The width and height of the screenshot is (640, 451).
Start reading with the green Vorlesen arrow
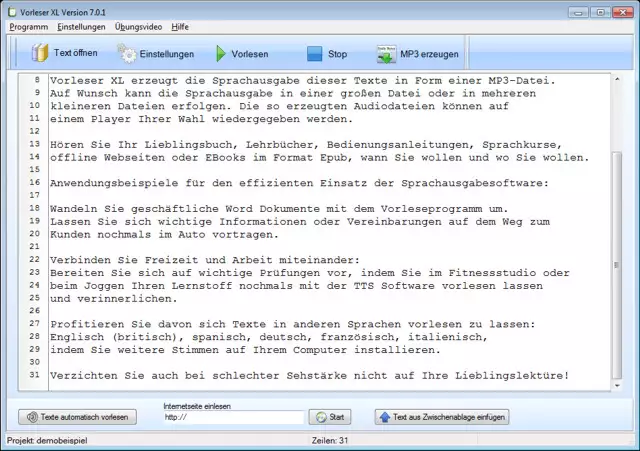220,54
